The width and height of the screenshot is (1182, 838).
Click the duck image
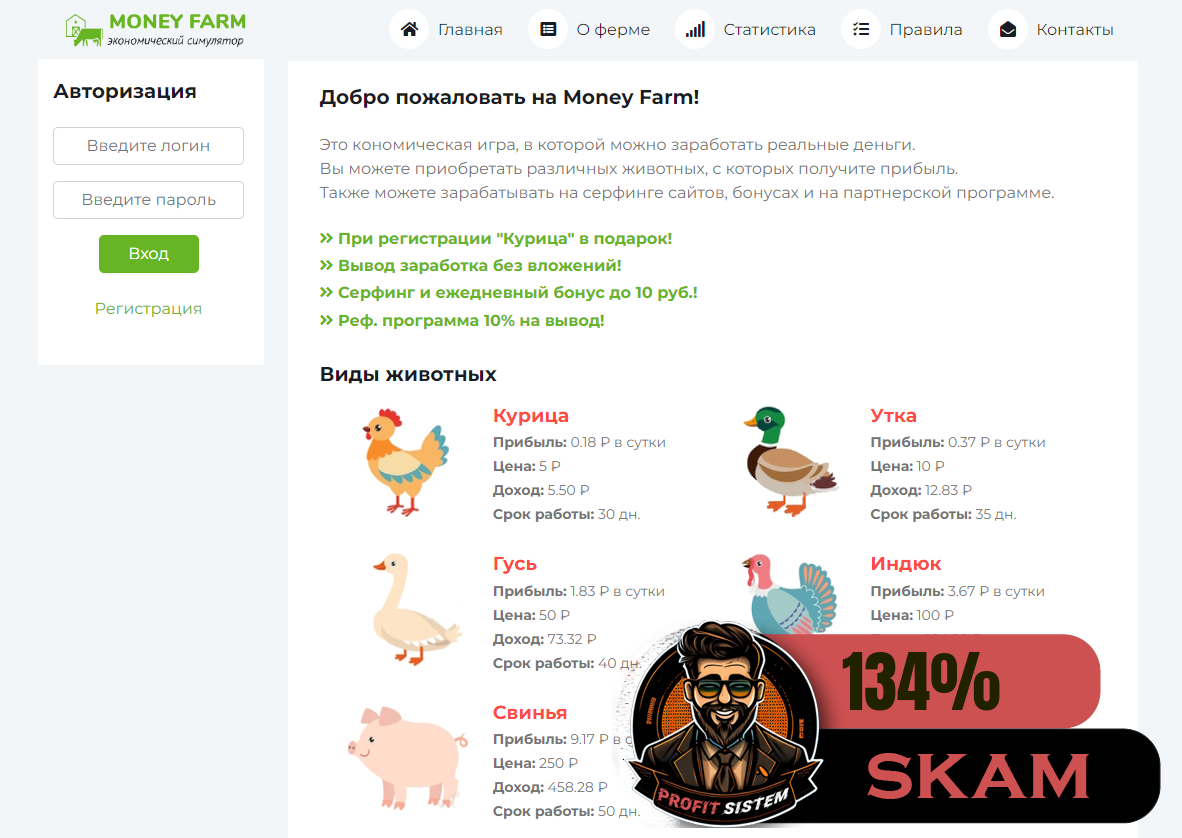coord(790,461)
